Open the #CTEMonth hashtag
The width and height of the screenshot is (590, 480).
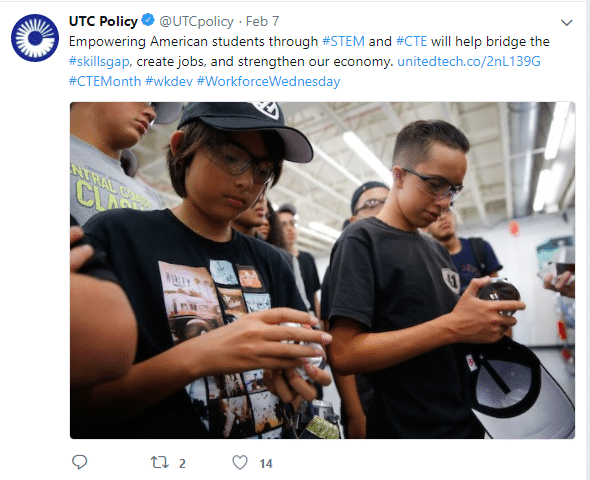[x=105, y=81]
